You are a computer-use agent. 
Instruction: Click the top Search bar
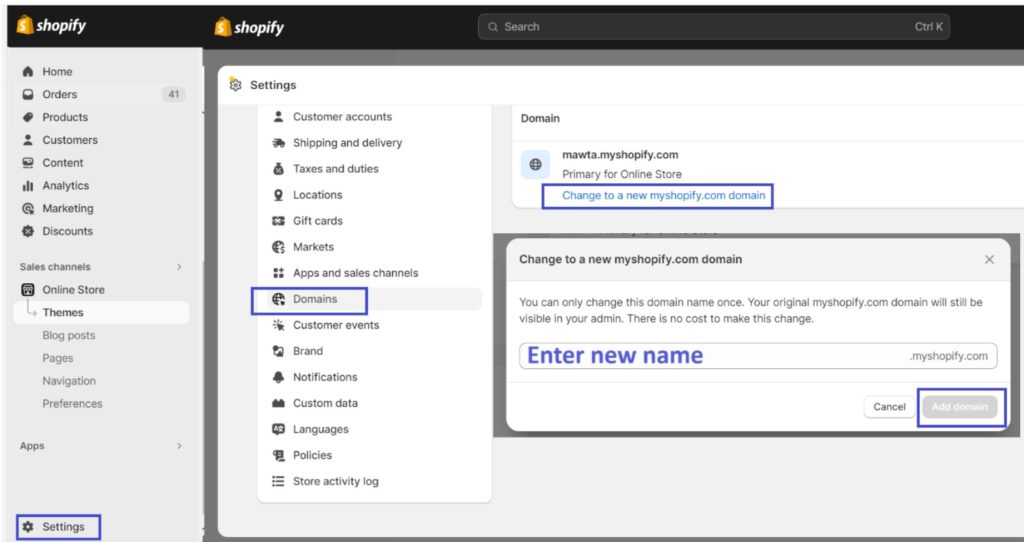(x=714, y=27)
